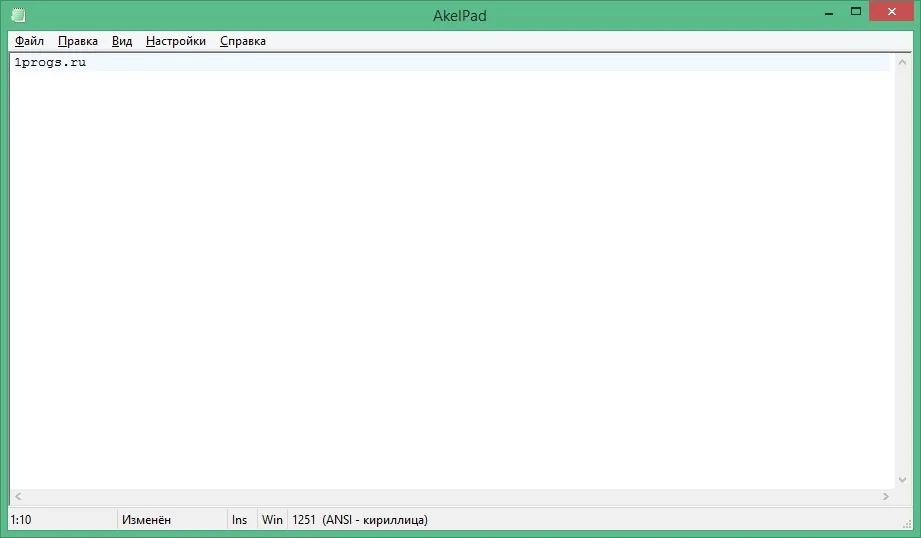This screenshot has width=921, height=538.
Task: Click the Изменён status indicator
Action: (146, 520)
